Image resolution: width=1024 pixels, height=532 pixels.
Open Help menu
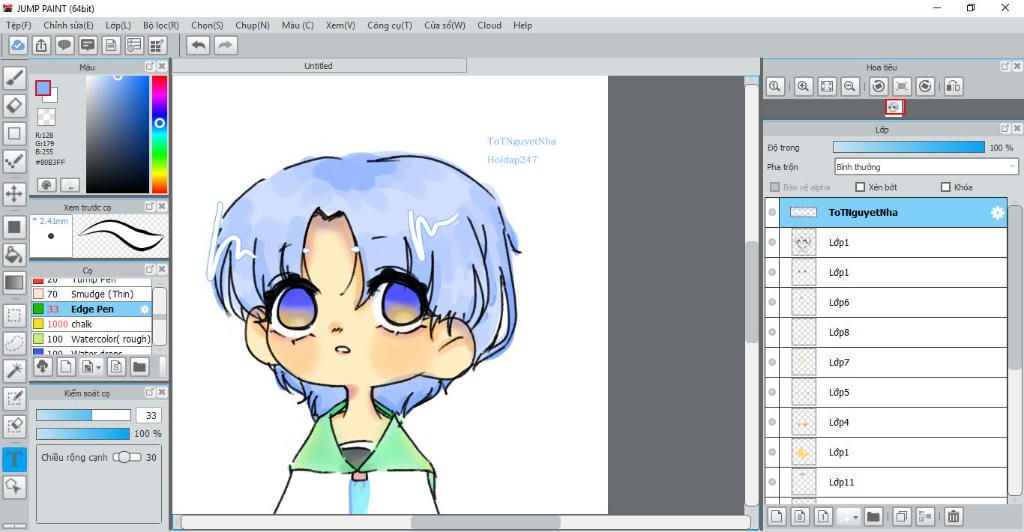click(522, 25)
